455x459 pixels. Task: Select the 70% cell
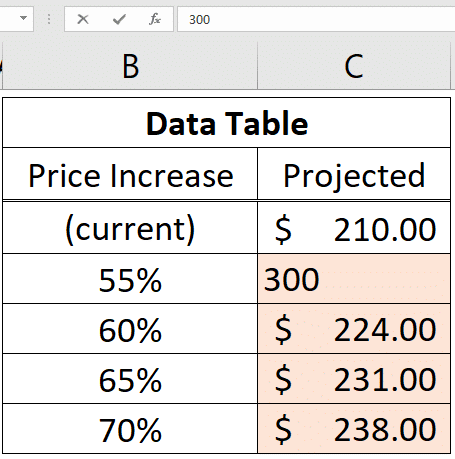[130, 429]
